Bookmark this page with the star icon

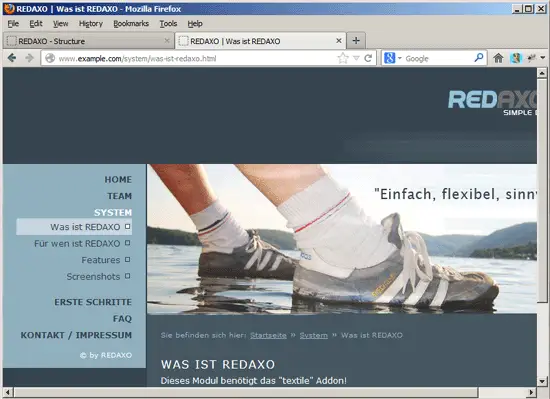[343, 58]
